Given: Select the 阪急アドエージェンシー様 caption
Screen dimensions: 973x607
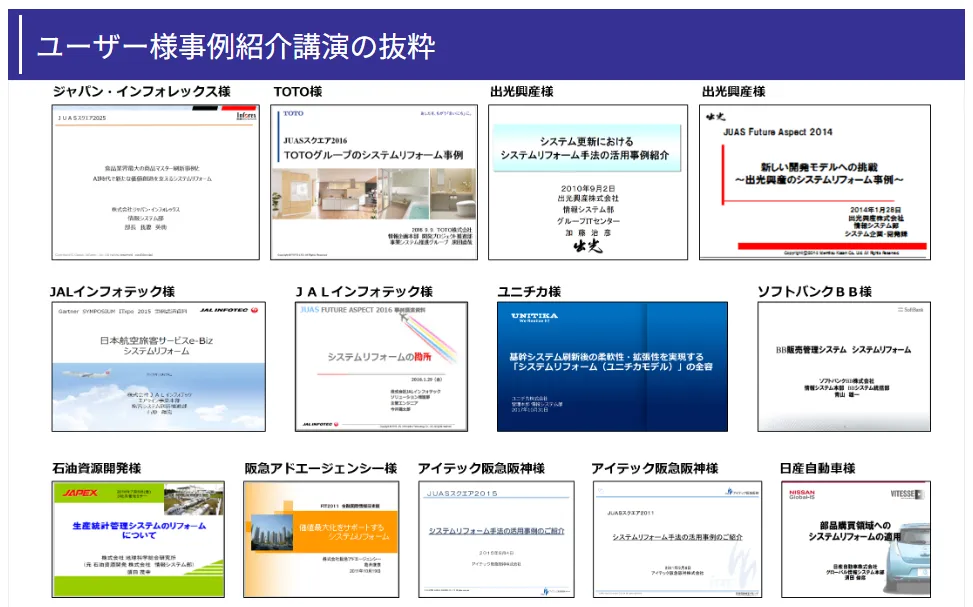Looking at the screenshot, I should (x=321, y=469).
